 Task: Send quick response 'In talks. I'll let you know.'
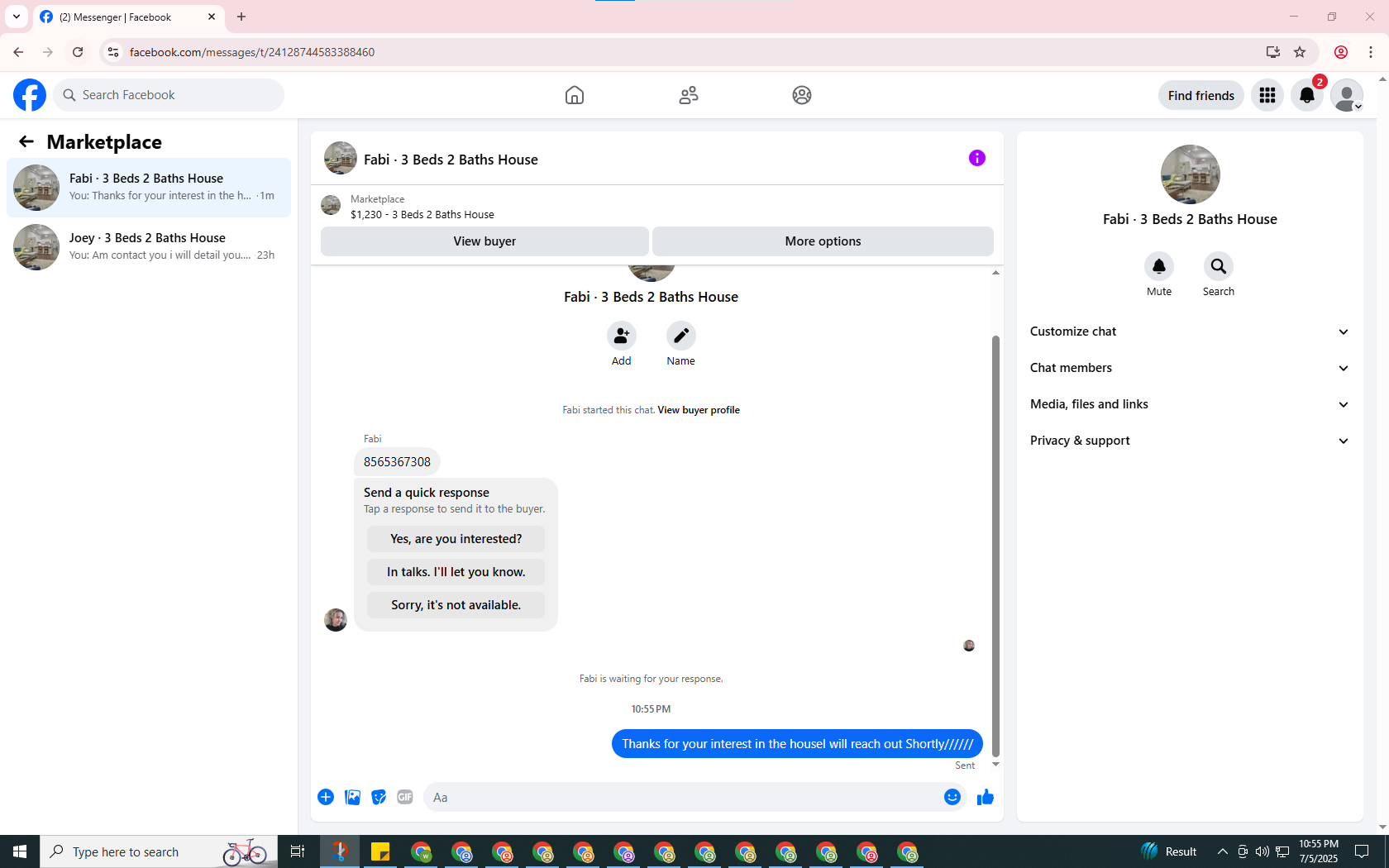(x=456, y=572)
